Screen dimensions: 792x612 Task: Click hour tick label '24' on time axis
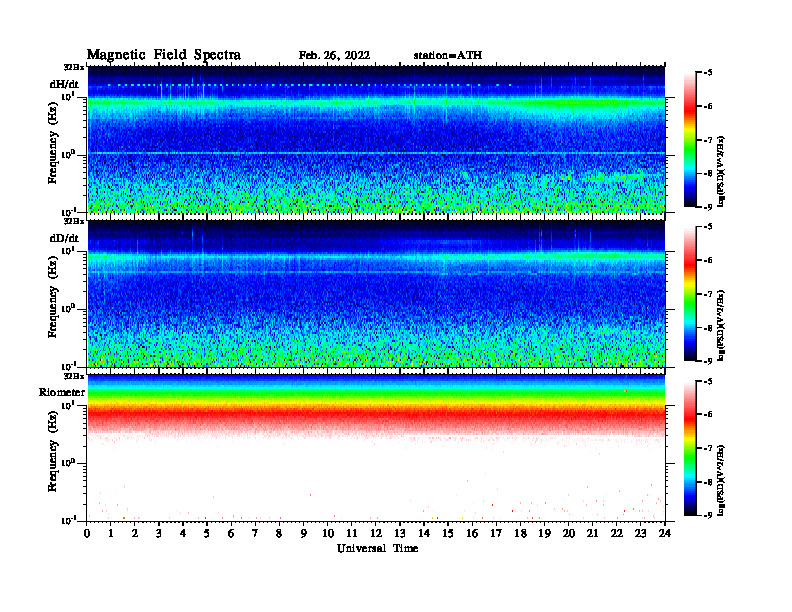click(x=665, y=533)
